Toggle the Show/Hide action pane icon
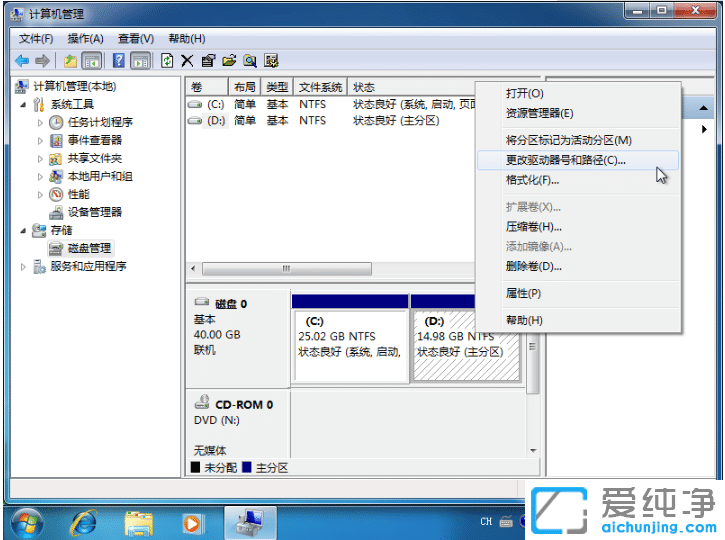The height and width of the screenshot is (540, 725). [x=141, y=61]
